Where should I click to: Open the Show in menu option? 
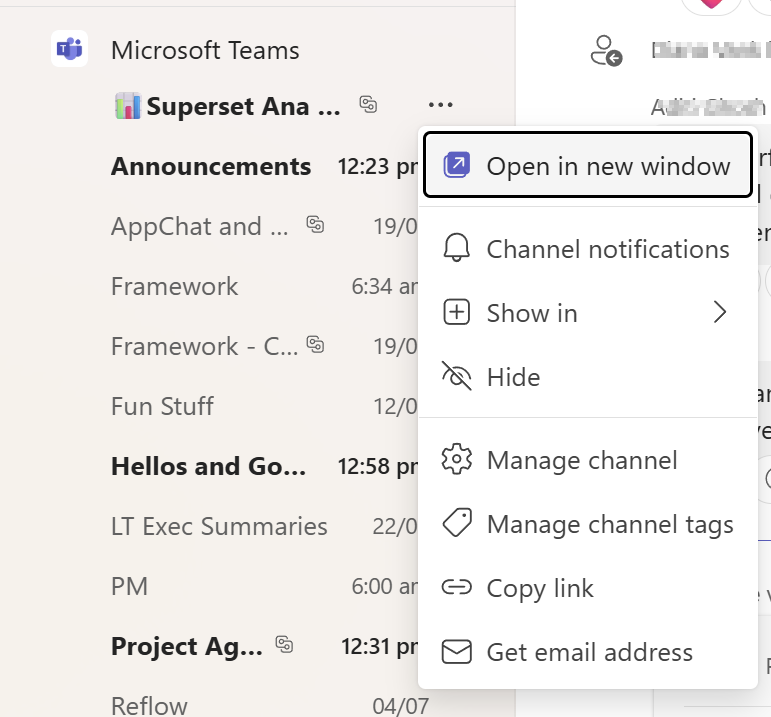coord(588,313)
